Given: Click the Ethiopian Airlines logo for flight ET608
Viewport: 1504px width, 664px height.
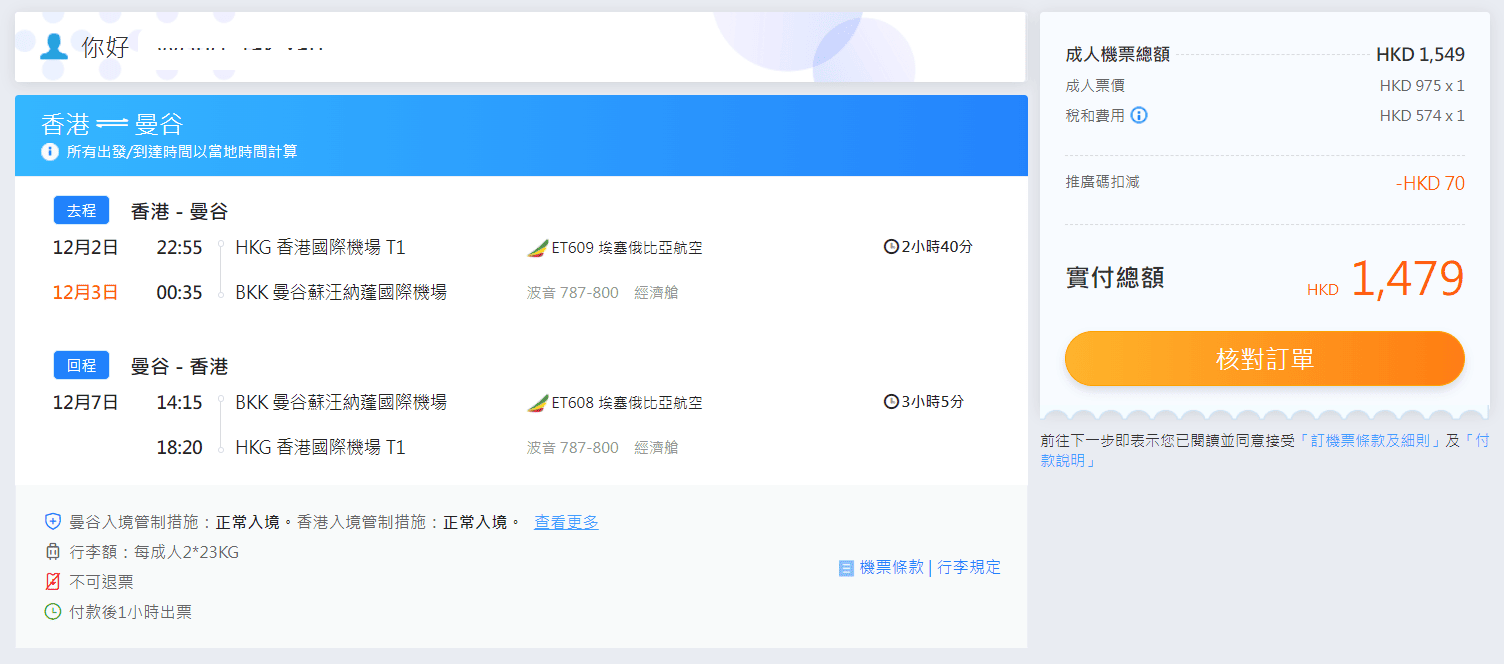Looking at the screenshot, I should pos(537,403).
